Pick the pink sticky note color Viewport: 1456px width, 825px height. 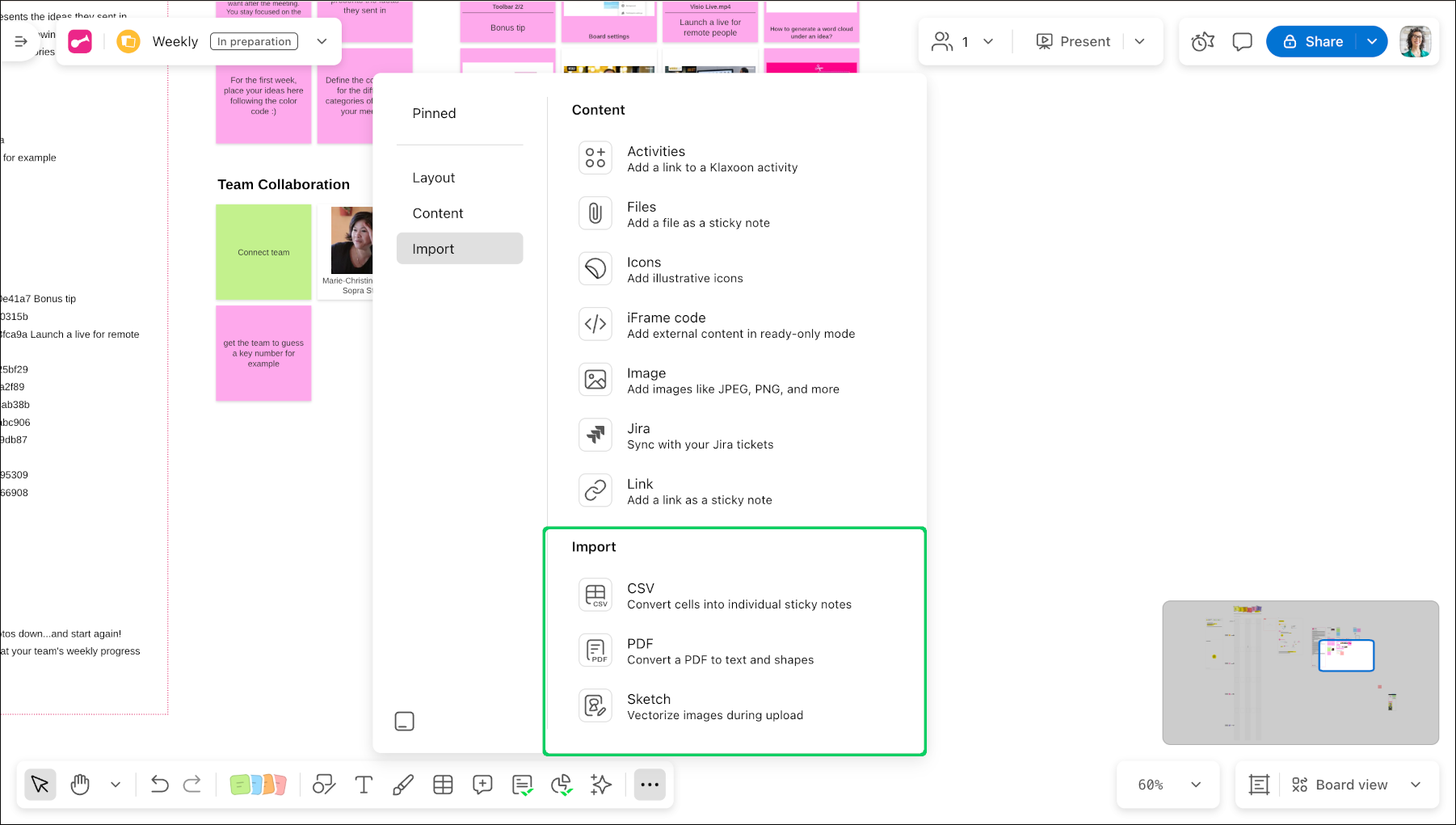pos(280,784)
